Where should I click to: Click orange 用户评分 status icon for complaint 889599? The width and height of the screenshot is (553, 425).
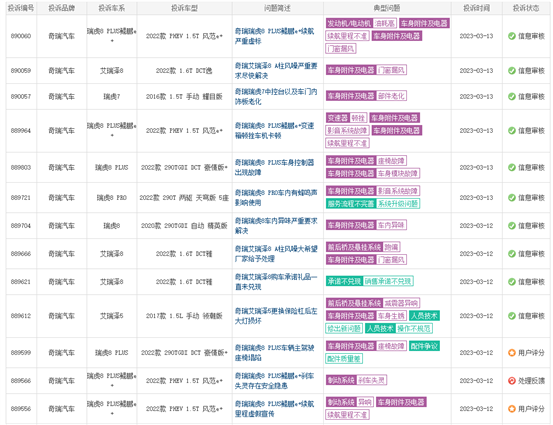coord(512,352)
